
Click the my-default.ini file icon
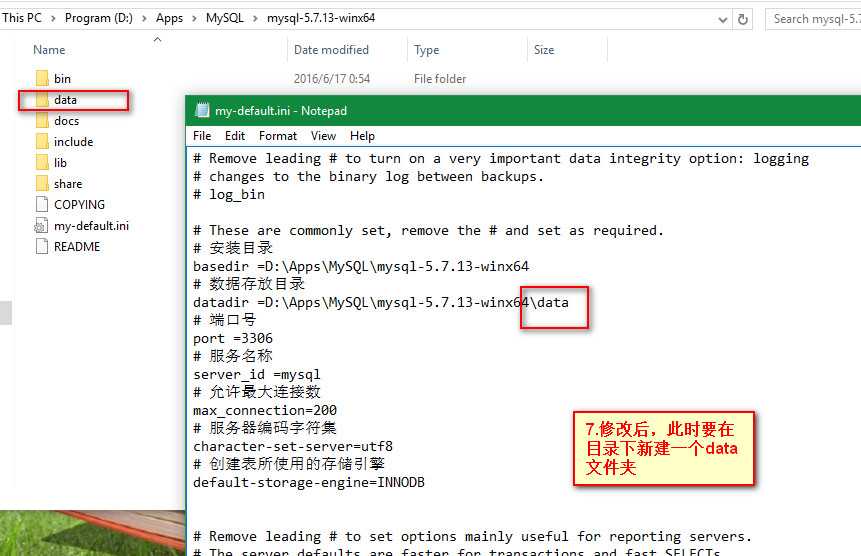(x=41, y=225)
